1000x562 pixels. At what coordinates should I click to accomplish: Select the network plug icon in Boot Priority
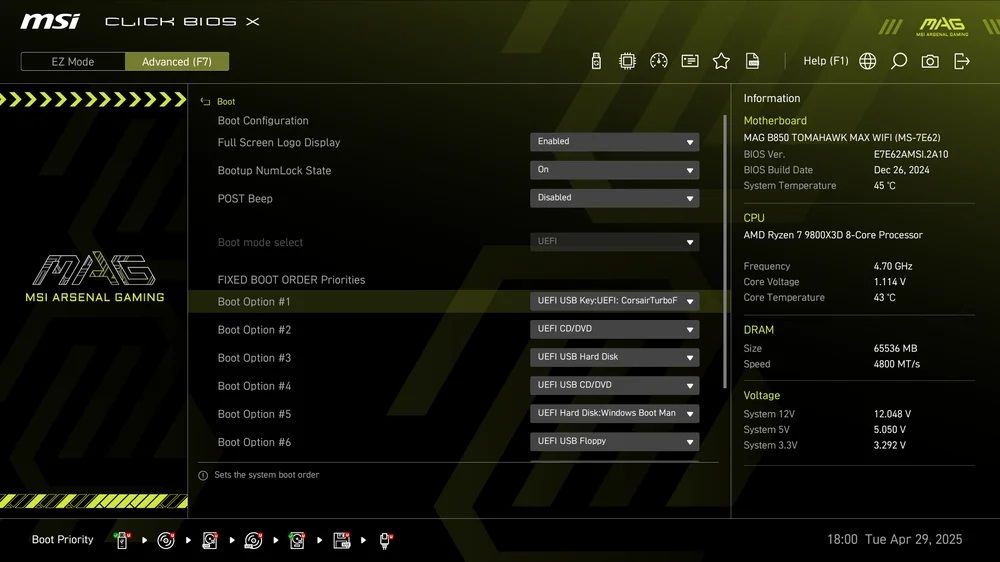pyautogui.click(x=385, y=540)
